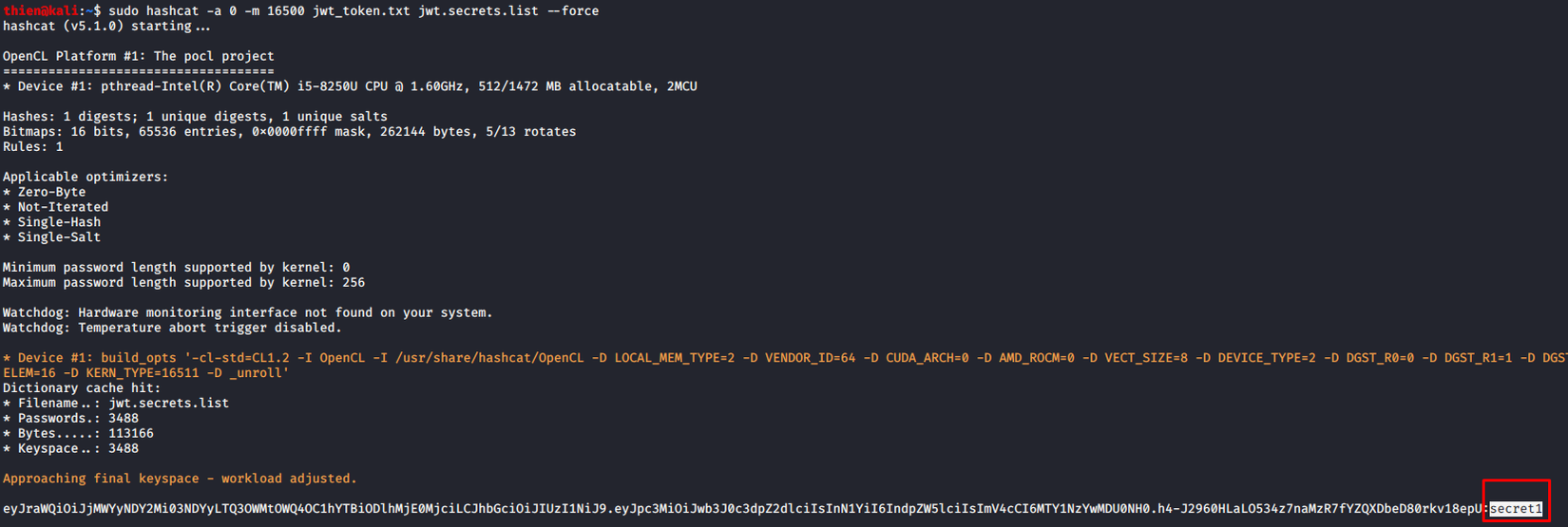Click the "Not-Iterated" optimizer entry

[x=63, y=207]
